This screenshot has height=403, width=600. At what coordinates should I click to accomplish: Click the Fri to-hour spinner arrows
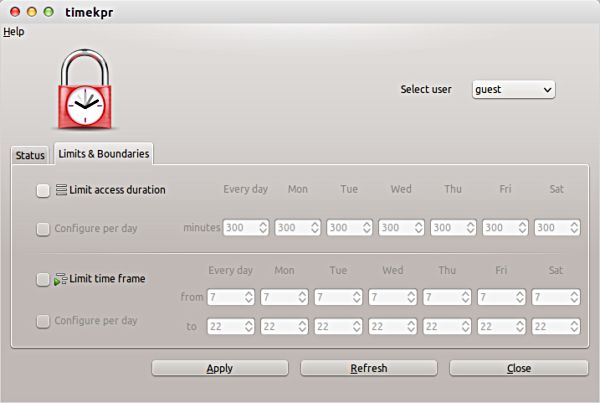point(520,326)
